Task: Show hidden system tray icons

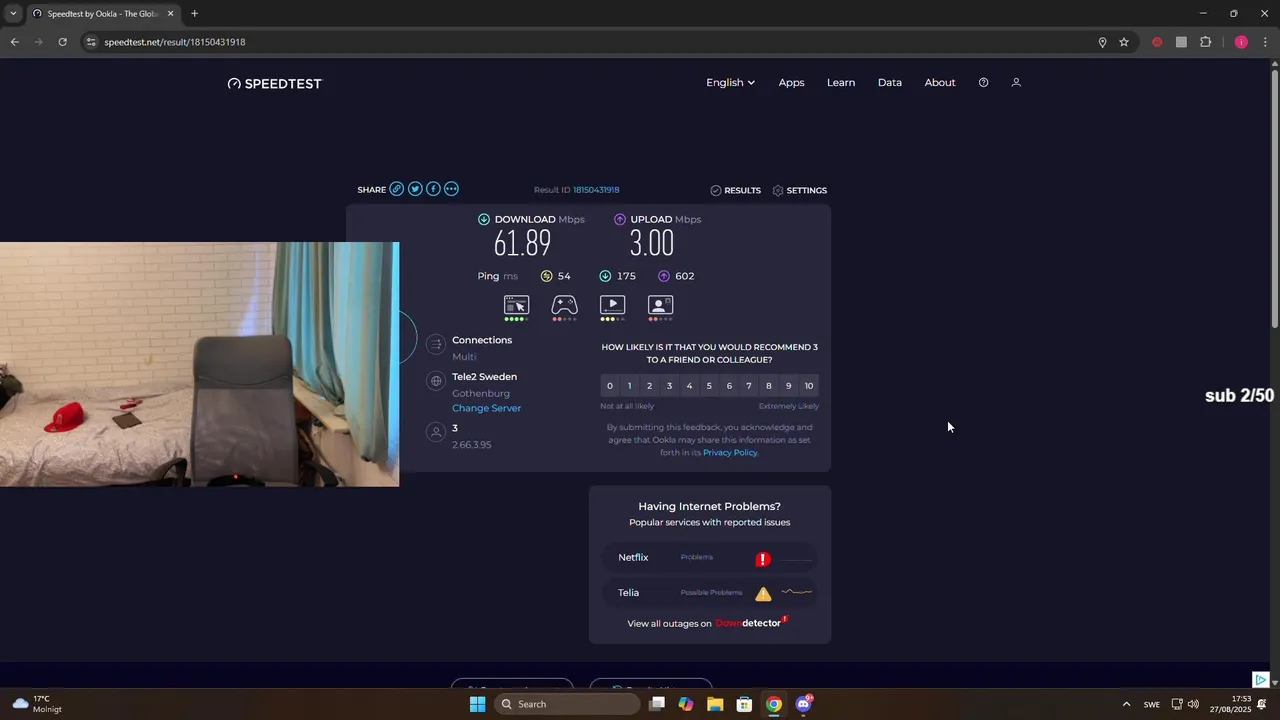Action: pyautogui.click(x=1126, y=704)
